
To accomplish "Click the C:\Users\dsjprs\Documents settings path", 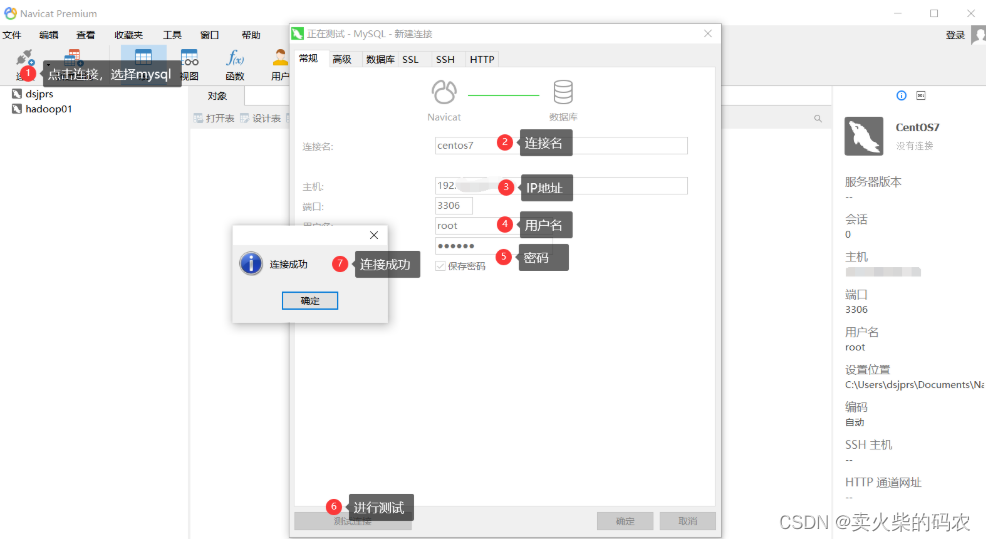I will (914, 384).
